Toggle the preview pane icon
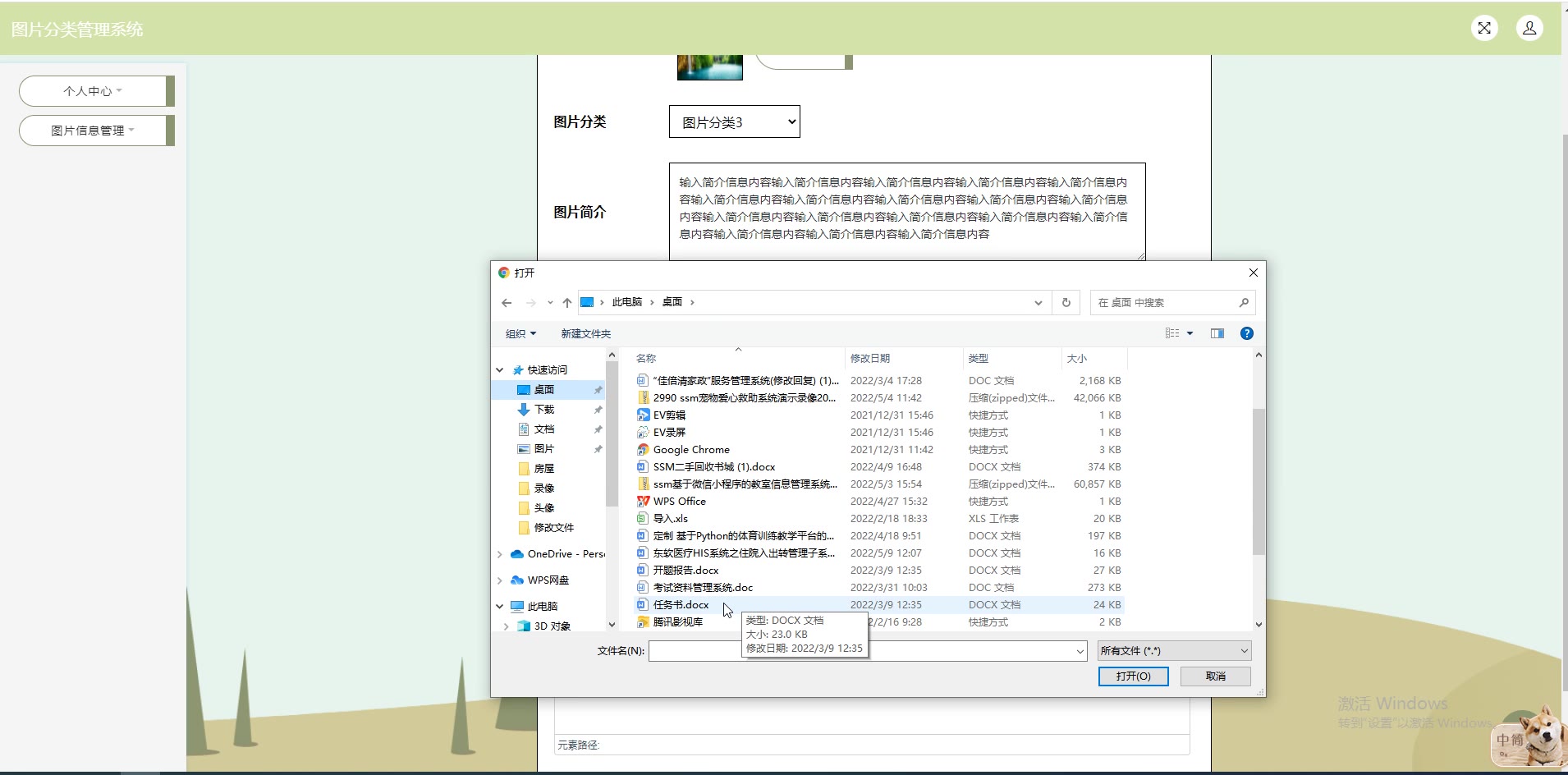The height and width of the screenshot is (775, 1568). coord(1217,333)
